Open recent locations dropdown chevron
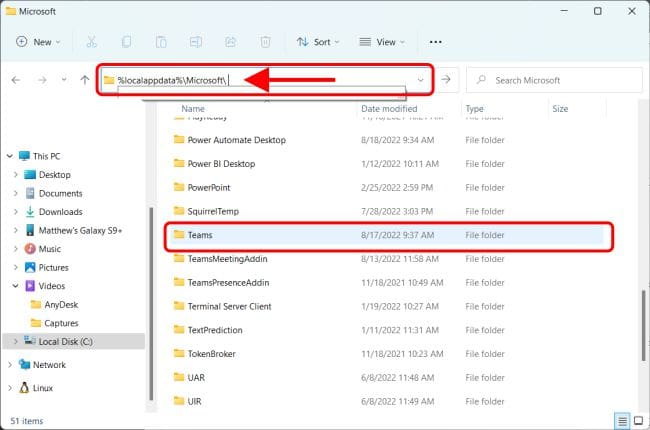 click(63, 80)
